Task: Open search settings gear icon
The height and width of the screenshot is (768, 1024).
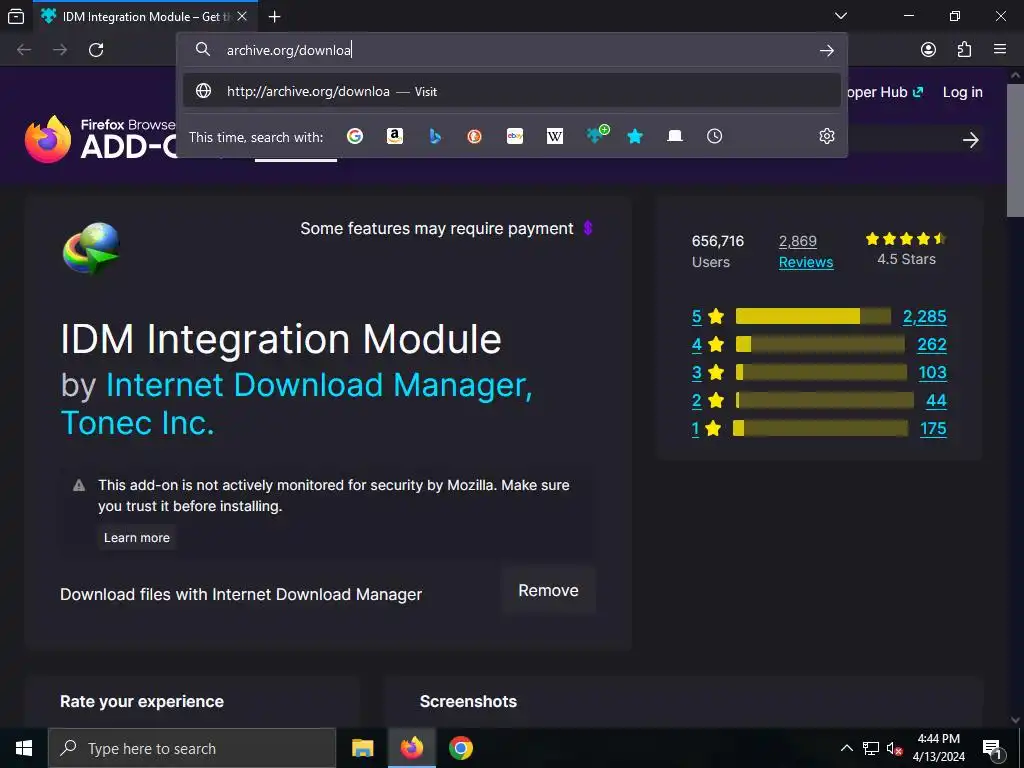Action: coord(827,136)
